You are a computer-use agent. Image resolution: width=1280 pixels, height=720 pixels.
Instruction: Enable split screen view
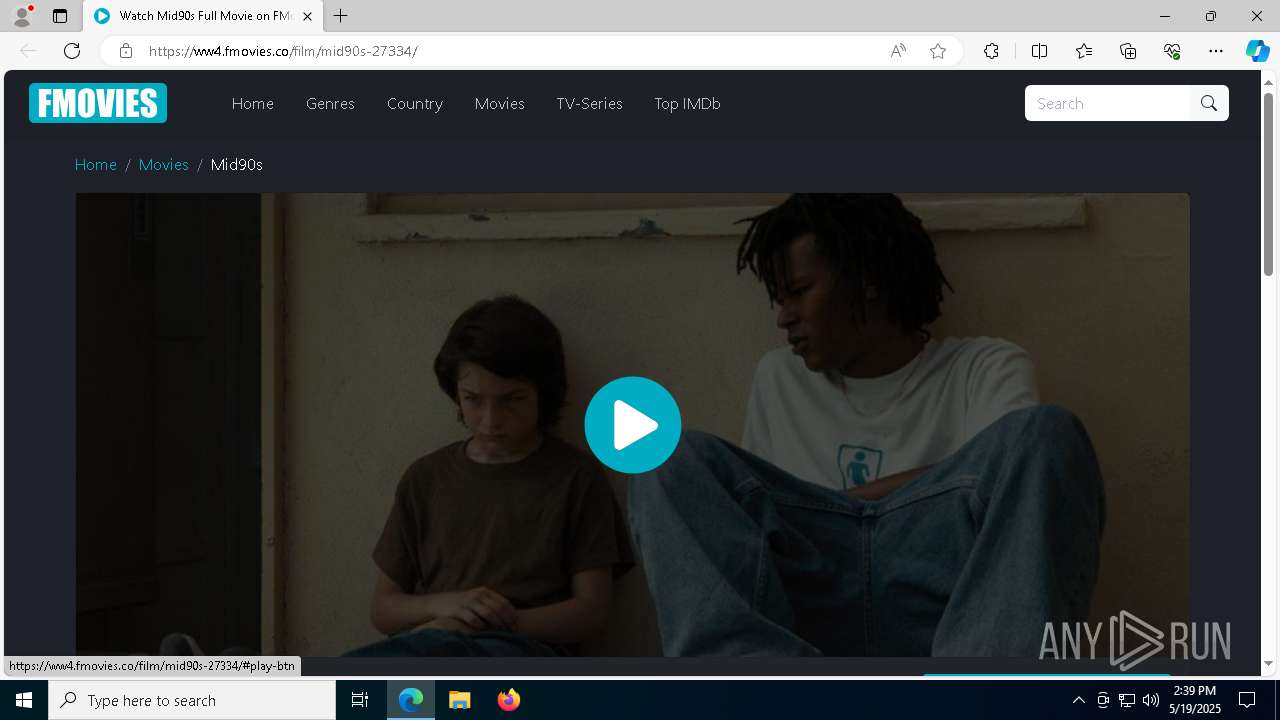point(1039,51)
